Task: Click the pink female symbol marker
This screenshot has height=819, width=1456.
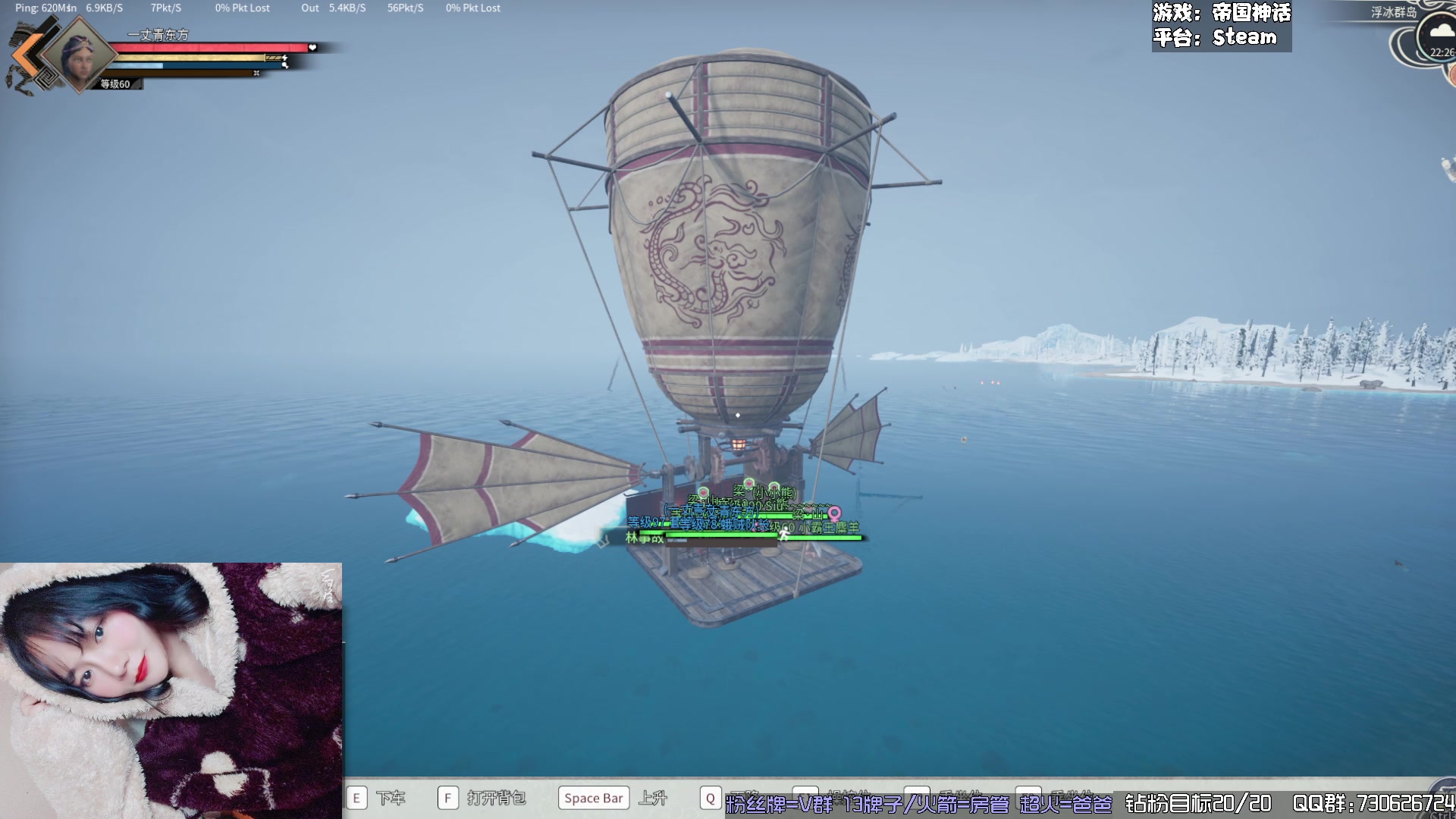Action: (834, 514)
